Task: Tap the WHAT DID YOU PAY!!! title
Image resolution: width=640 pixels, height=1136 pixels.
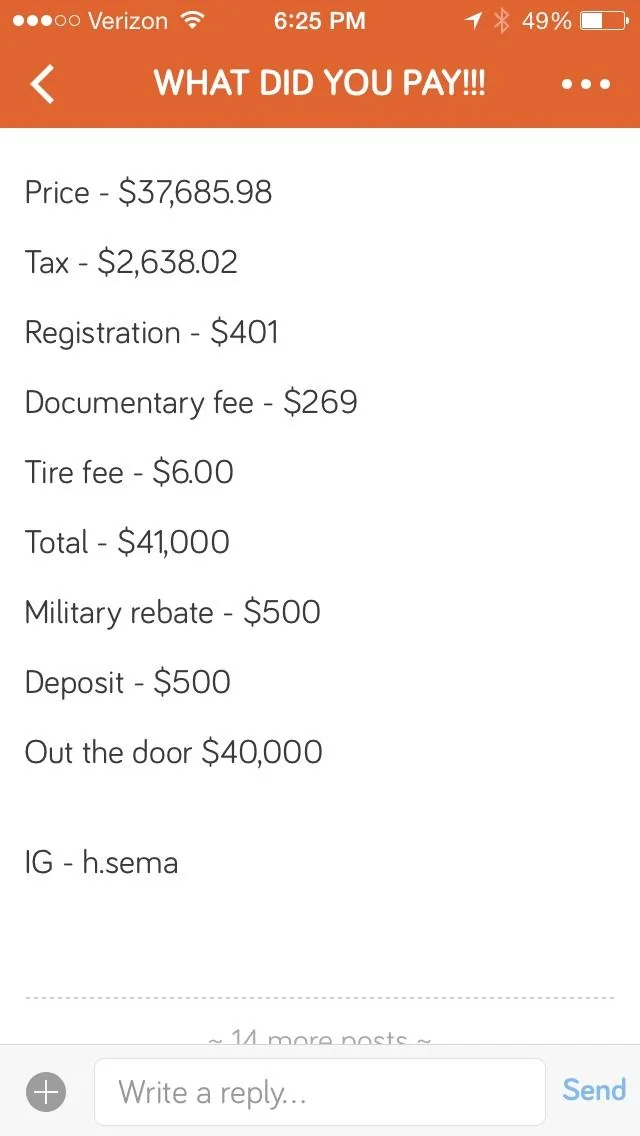Action: [320, 83]
